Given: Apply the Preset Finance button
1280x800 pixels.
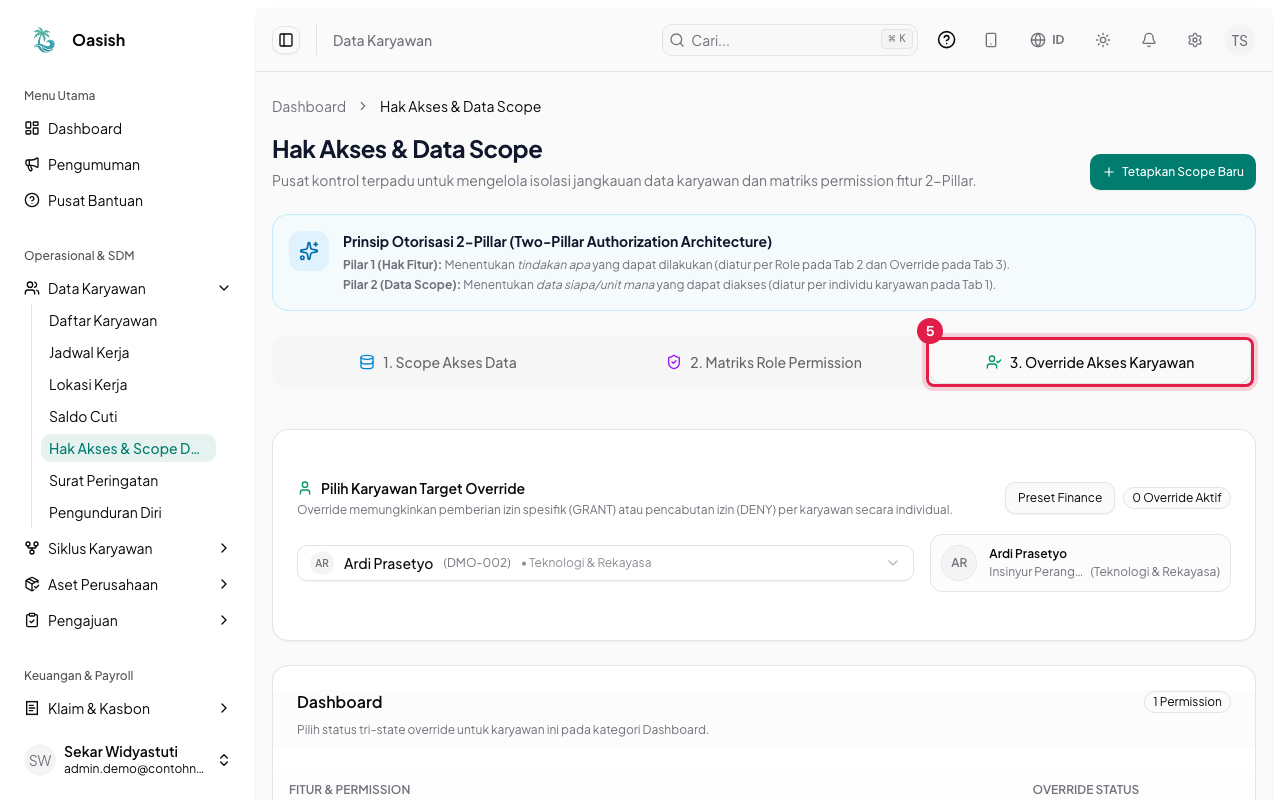Looking at the screenshot, I should 1060,498.
